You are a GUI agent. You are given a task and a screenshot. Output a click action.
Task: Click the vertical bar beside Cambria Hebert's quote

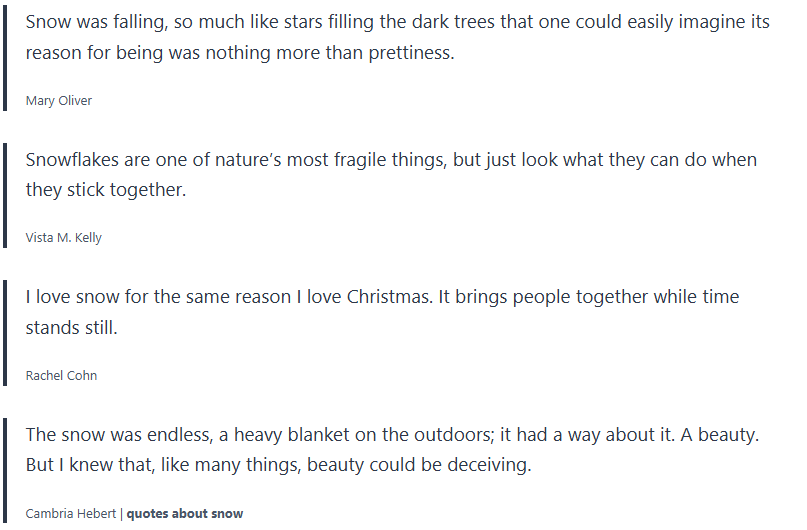pyautogui.click(x=6, y=468)
